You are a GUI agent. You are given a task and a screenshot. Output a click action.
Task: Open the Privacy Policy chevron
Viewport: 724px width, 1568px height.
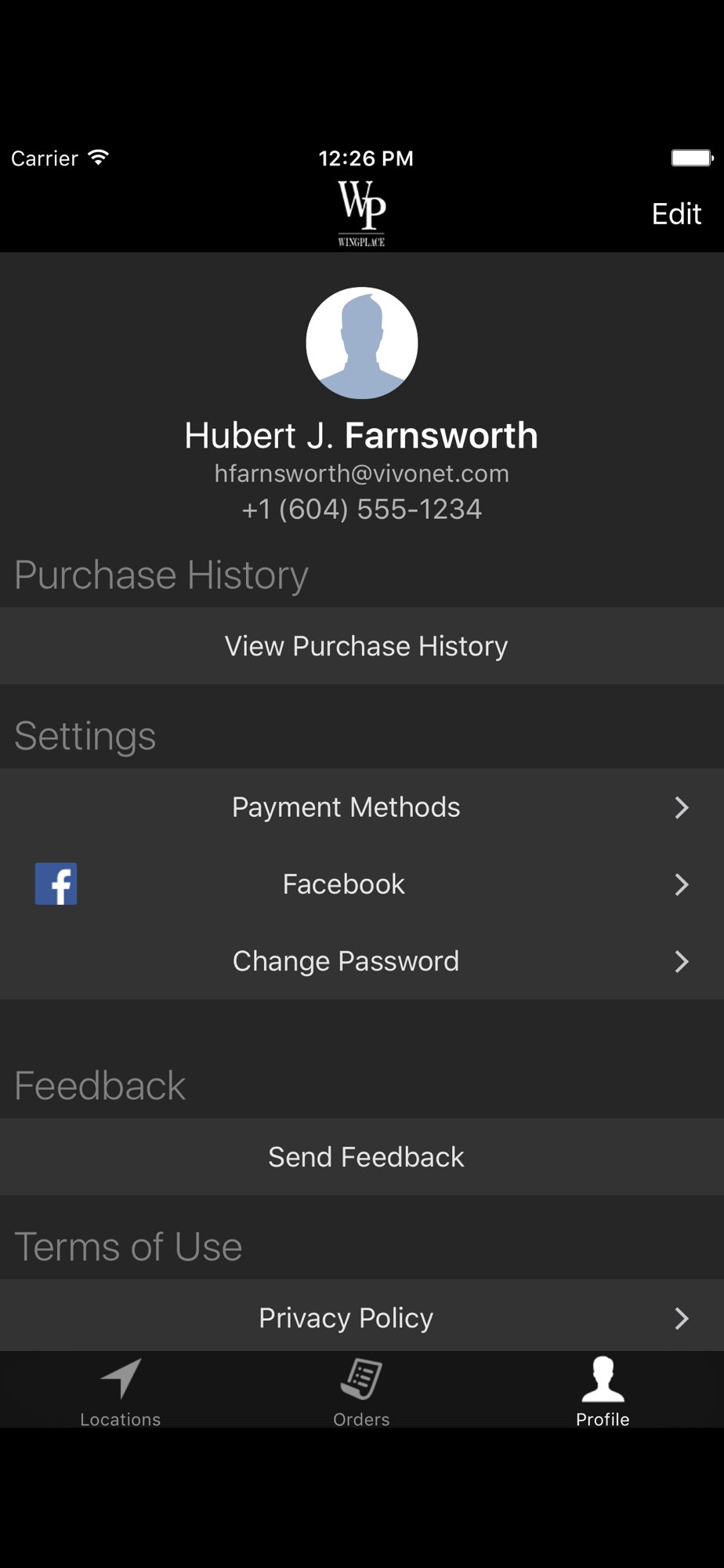[682, 1319]
